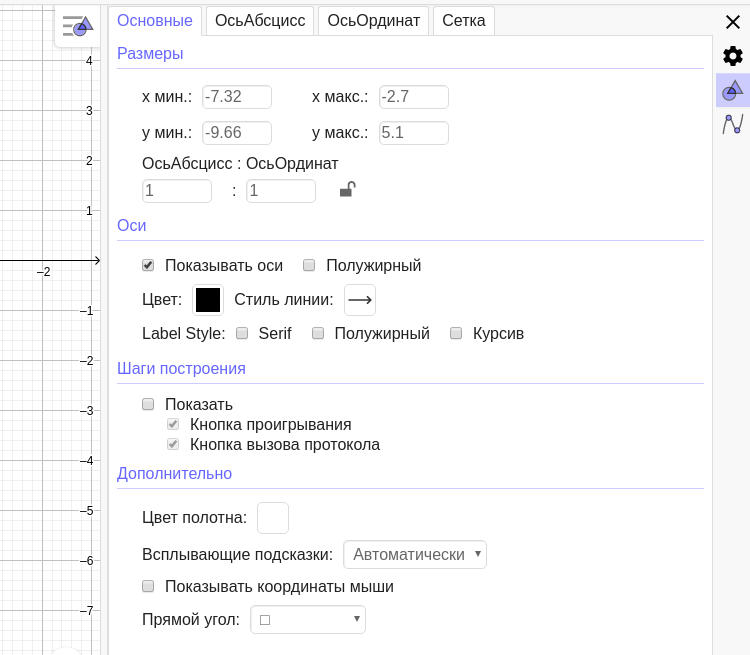Uncheck Показывать оси checkbox

point(148,265)
